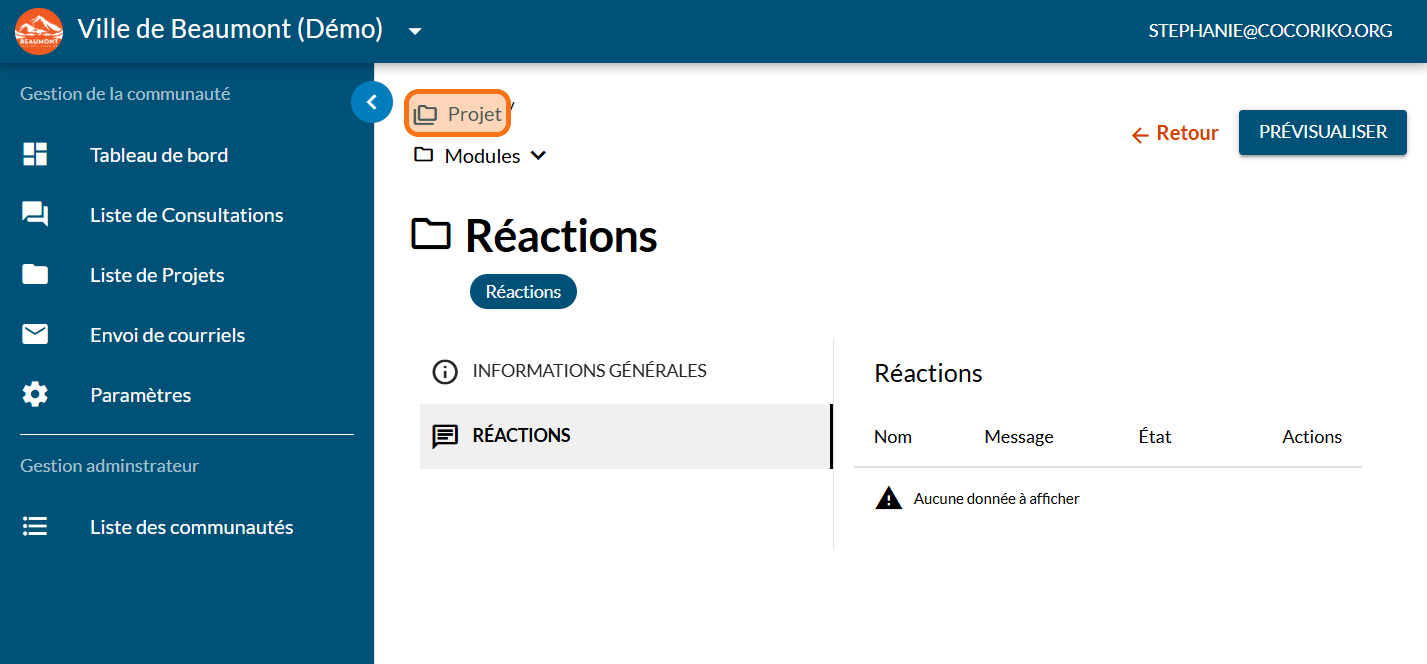The image size is (1427, 664).
Task: Click the Réactions chip below the title
Action: tap(523, 292)
